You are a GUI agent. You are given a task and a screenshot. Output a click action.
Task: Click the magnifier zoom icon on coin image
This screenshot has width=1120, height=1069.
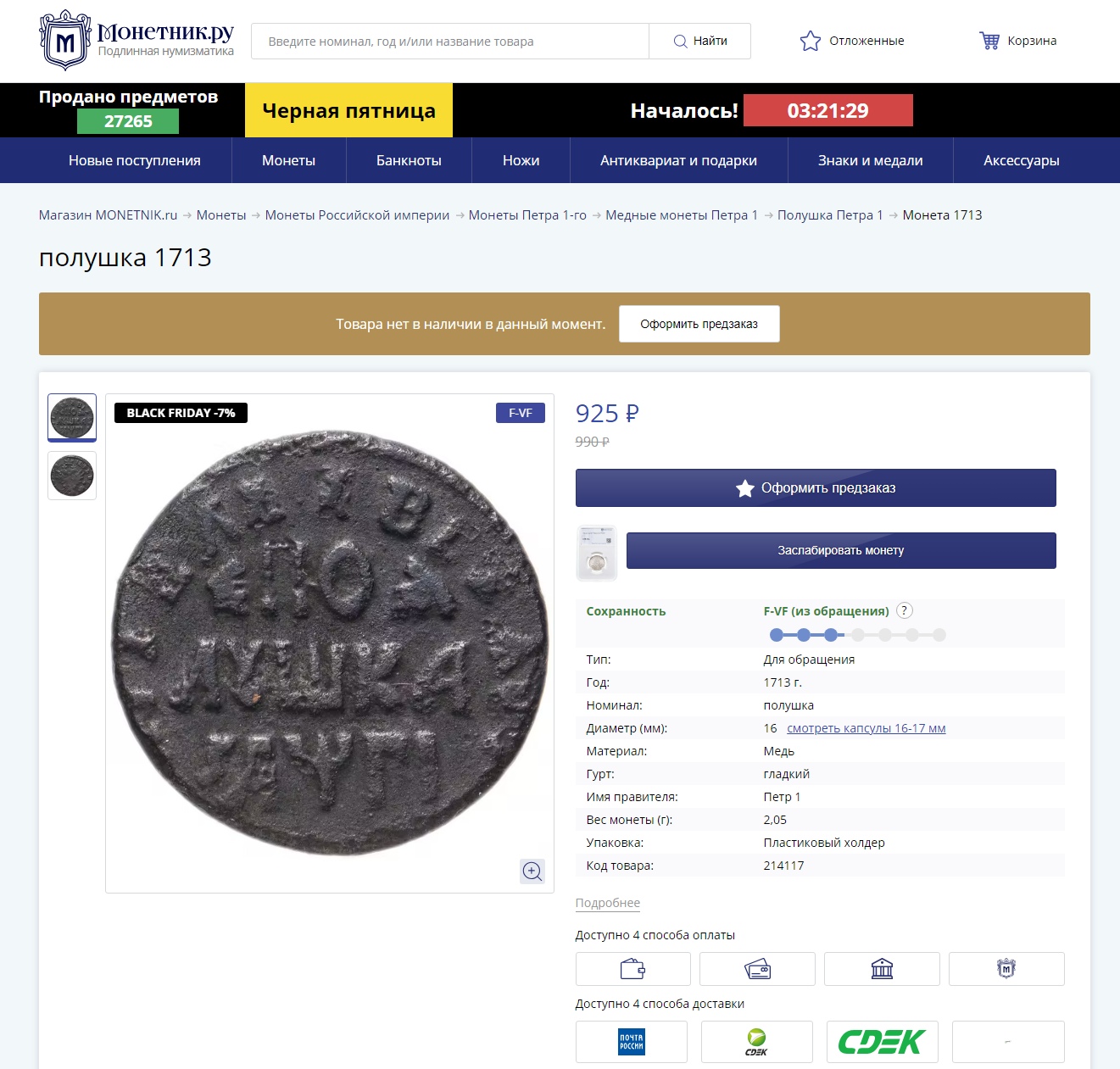[x=532, y=871]
